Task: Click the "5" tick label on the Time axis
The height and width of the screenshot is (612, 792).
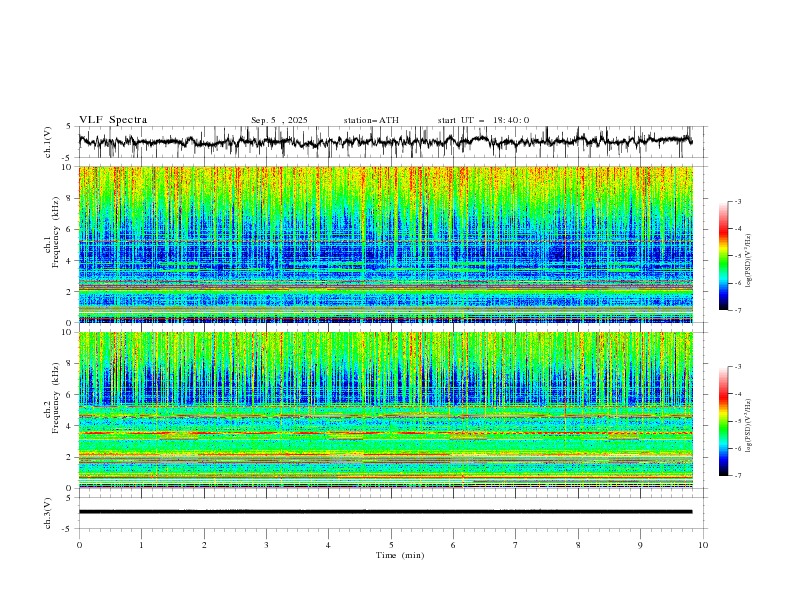Action: pos(391,545)
